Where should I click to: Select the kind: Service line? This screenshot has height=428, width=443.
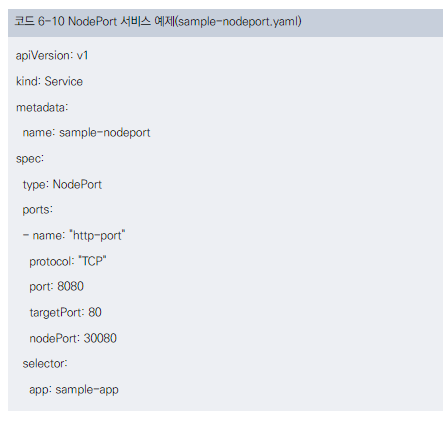click(x=49, y=81)
